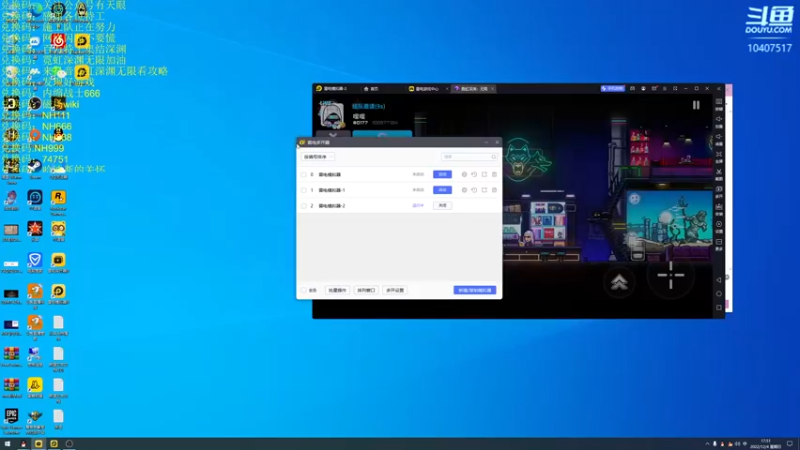Tap the double-chevron jump button in game
800x450 pixels.
619,282
